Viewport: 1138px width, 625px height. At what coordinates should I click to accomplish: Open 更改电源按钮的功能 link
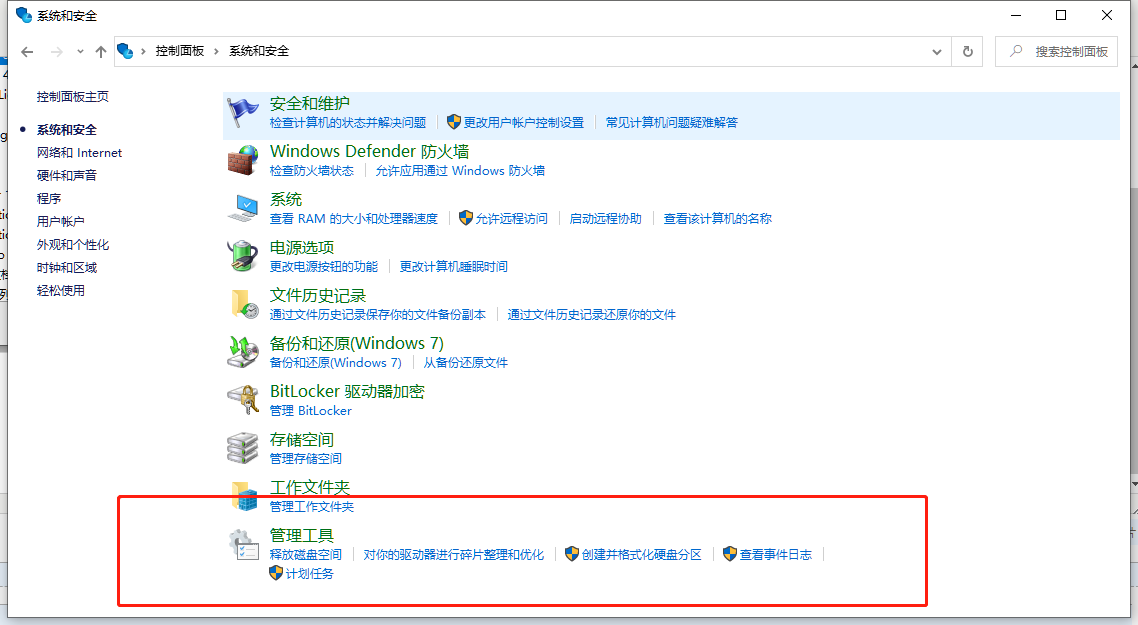tap(324, 266)
